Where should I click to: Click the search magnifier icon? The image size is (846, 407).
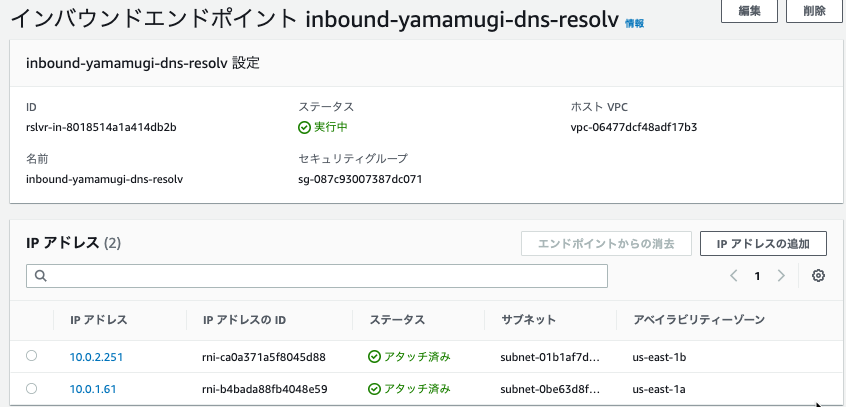pyautogui.click(x=41, y=276)
